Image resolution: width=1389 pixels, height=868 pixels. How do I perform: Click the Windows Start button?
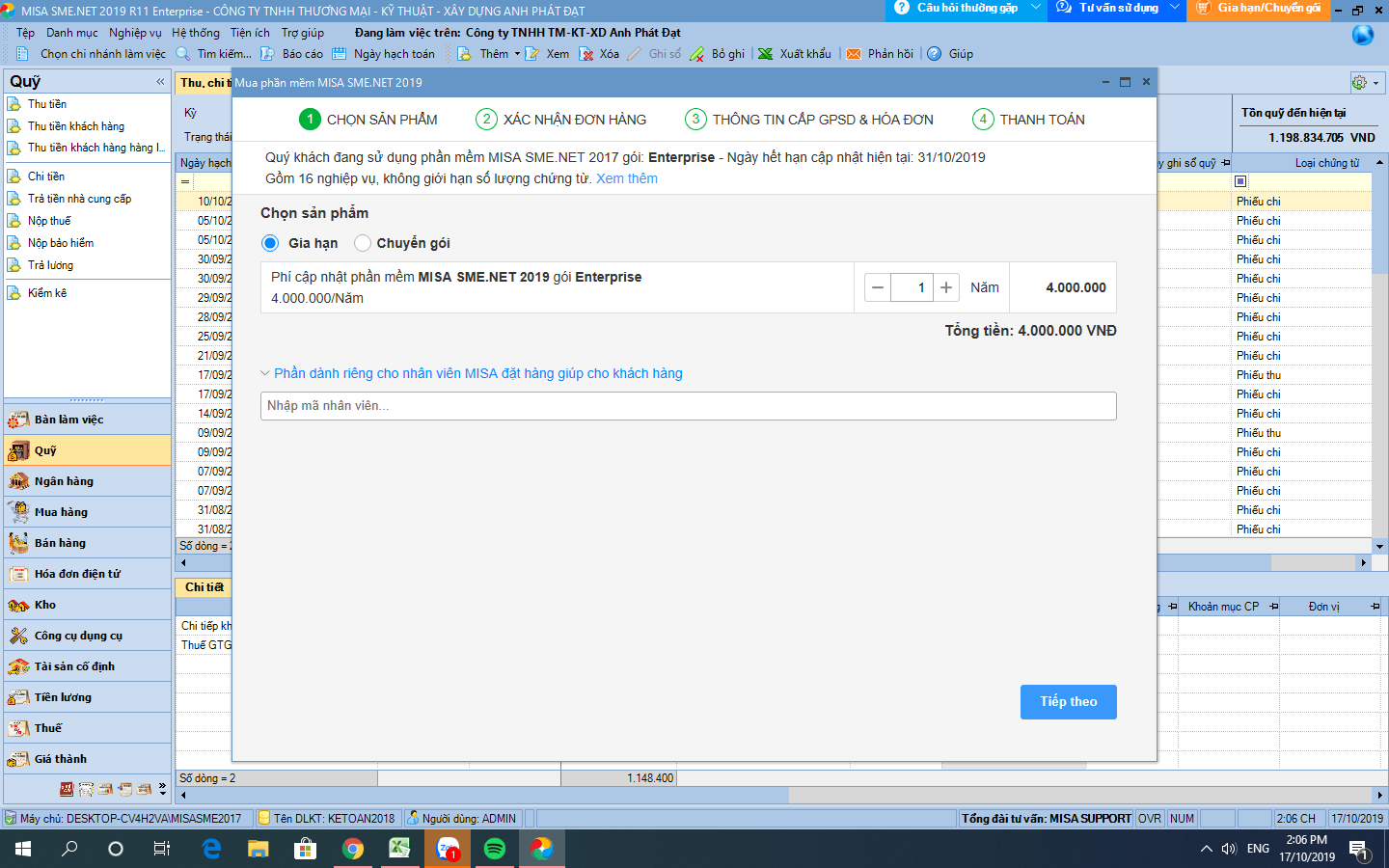pos(23,849)
